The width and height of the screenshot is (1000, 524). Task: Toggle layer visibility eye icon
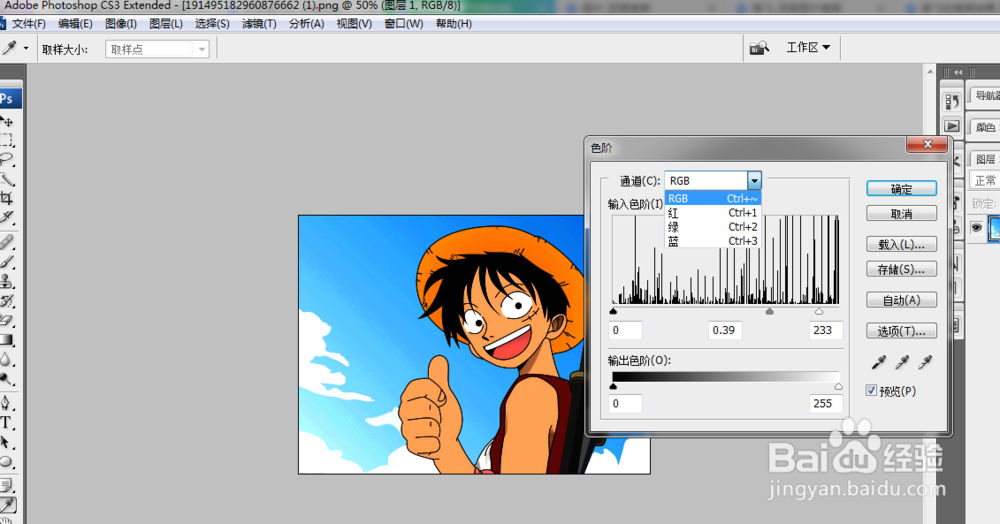(976, 228)
